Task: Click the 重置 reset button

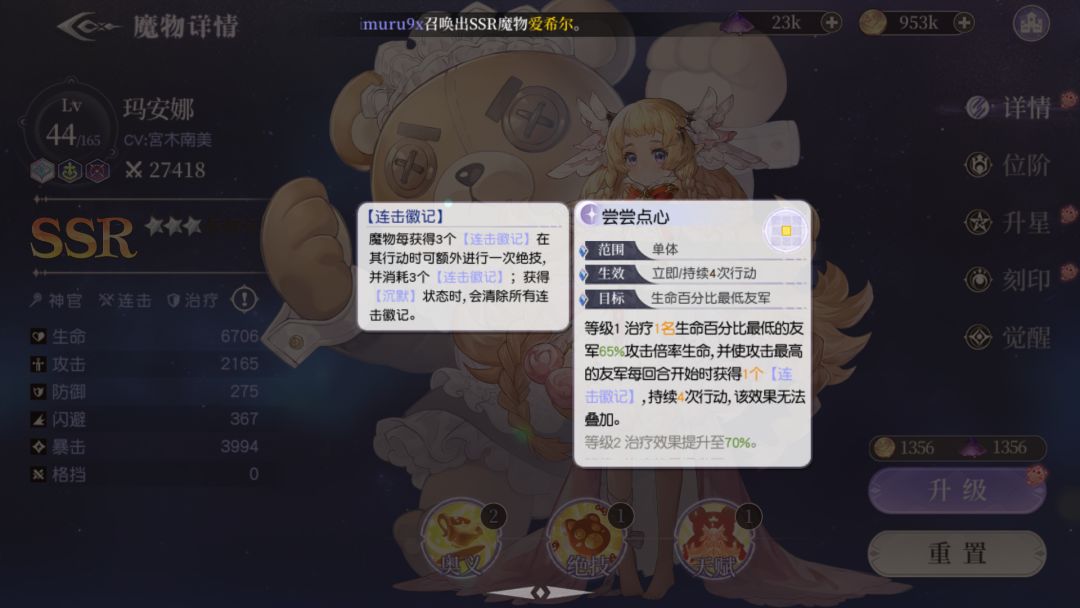Action: pyautogui.click(x=957, y=553)
